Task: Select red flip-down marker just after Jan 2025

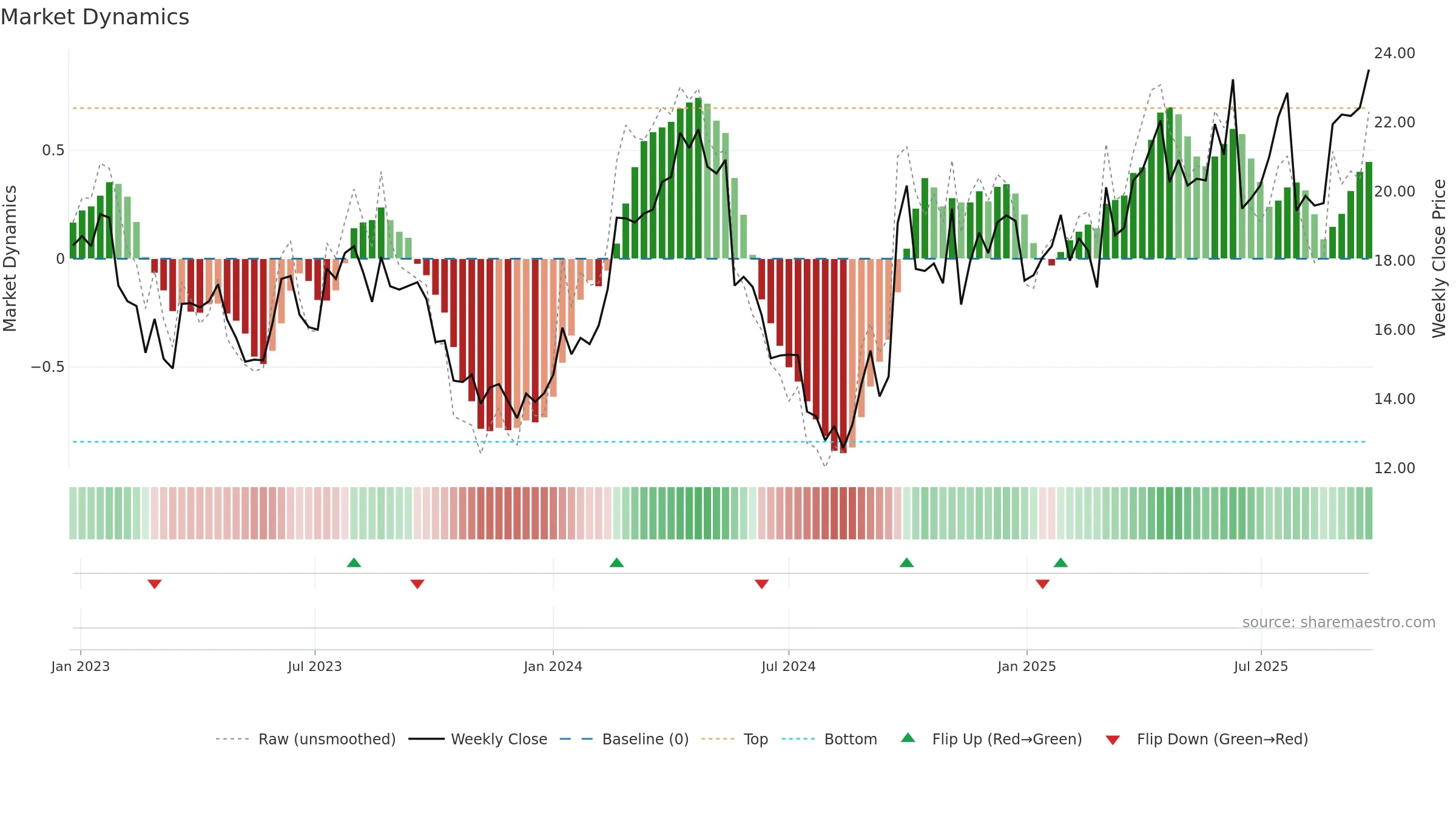Action: coord(1043,584)
